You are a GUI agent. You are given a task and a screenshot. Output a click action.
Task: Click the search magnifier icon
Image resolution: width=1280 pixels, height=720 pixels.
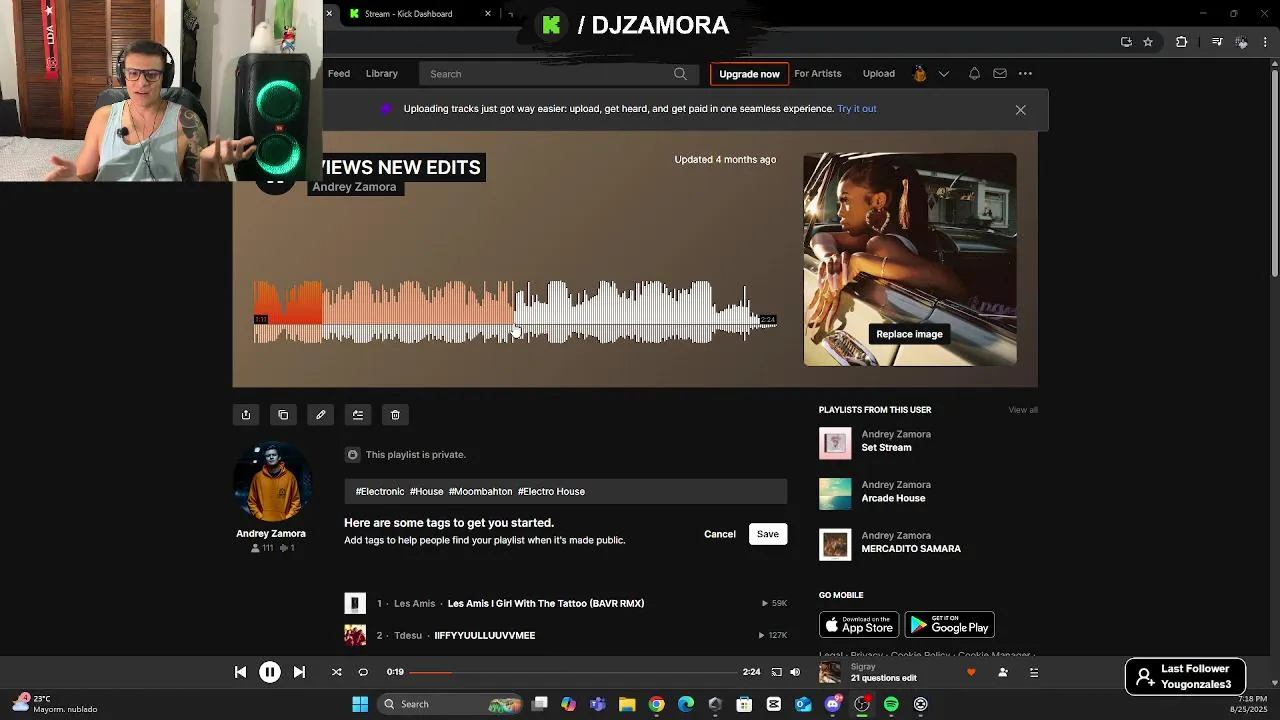pos(680,74)
